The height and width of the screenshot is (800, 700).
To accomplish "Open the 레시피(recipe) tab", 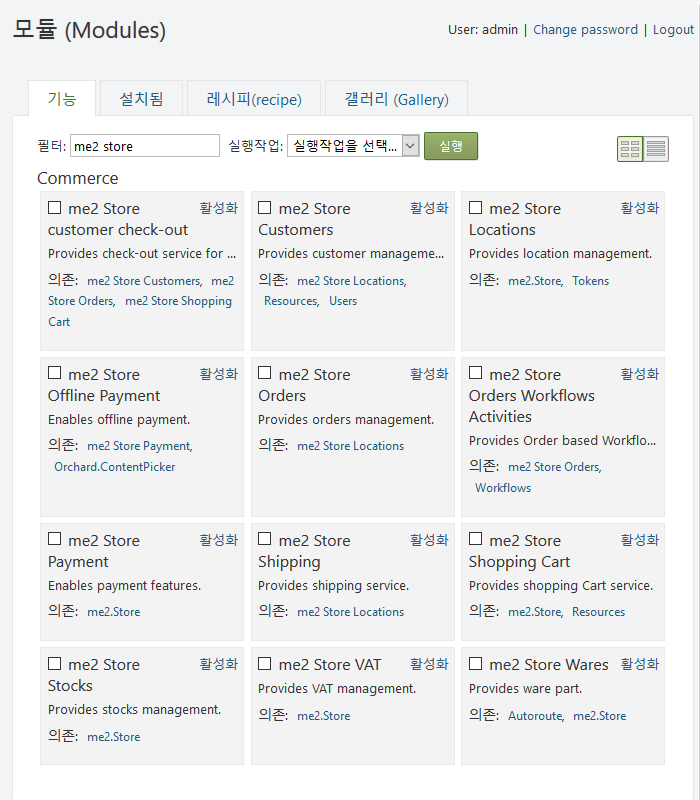I will tap(254, 98).
